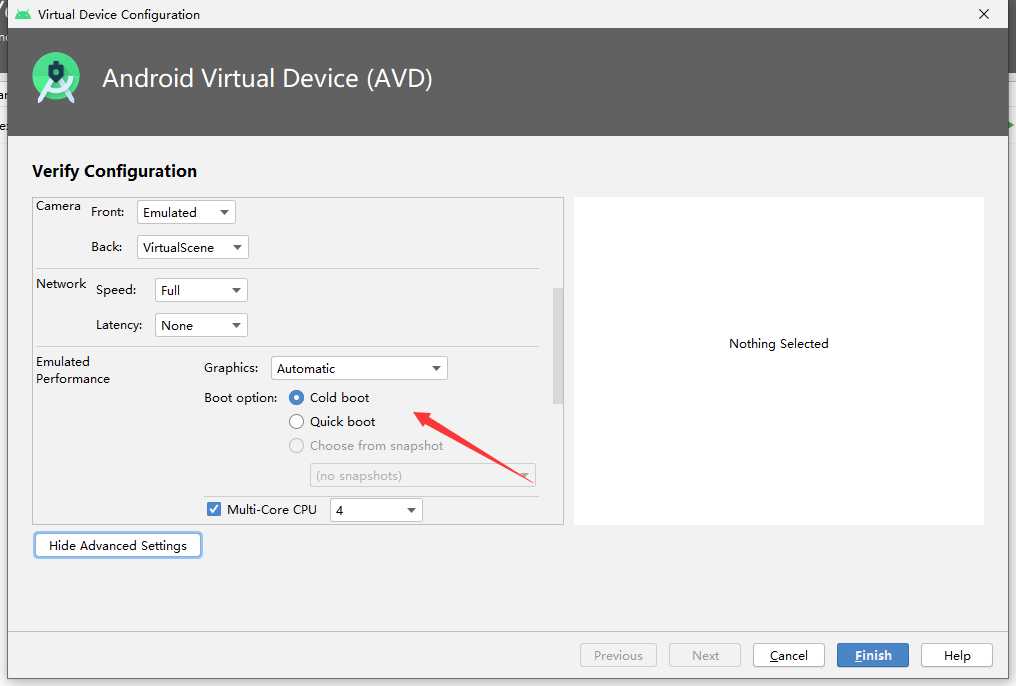This screenshot has width=1016, height=686.
Task: Open the Network Latency dropdown
Action: click(201, 325)
